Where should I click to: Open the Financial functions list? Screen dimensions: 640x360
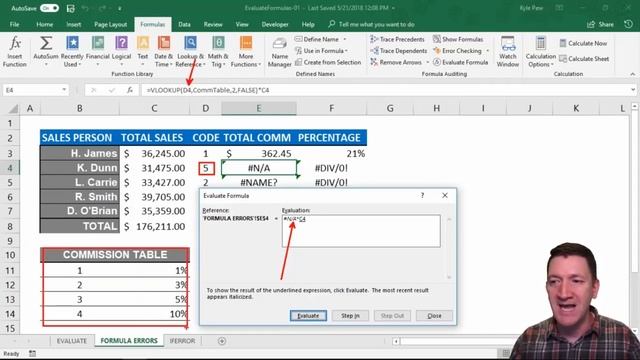pos(98,51)
